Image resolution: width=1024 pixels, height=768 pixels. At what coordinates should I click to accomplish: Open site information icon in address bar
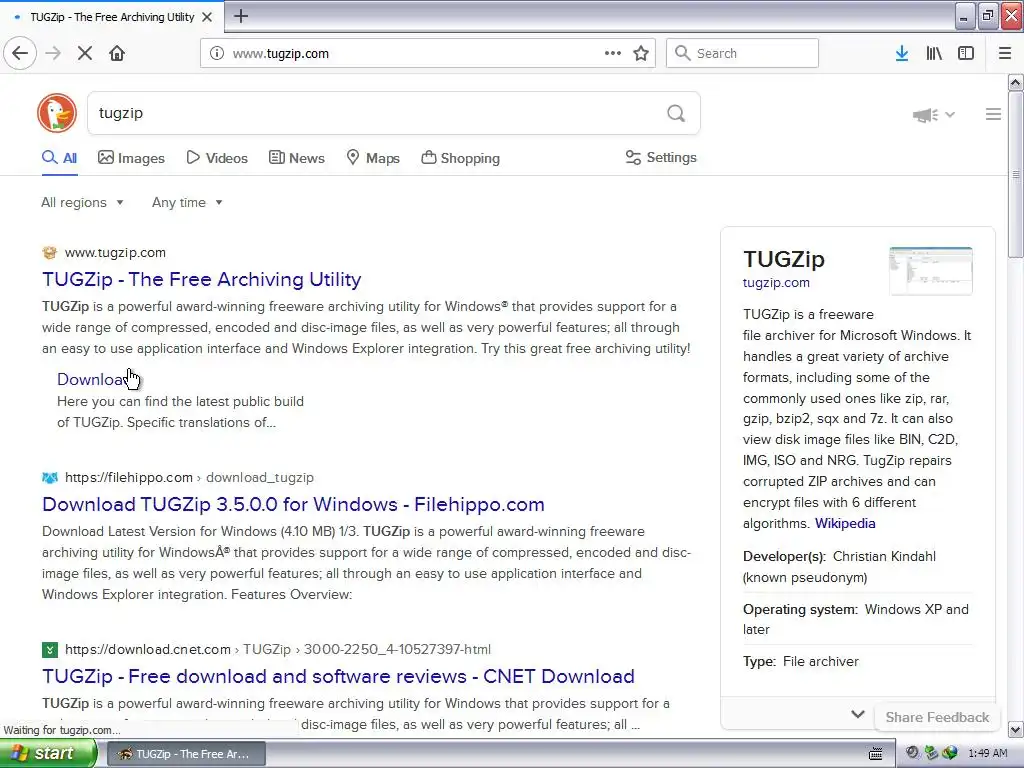point(217,54)
